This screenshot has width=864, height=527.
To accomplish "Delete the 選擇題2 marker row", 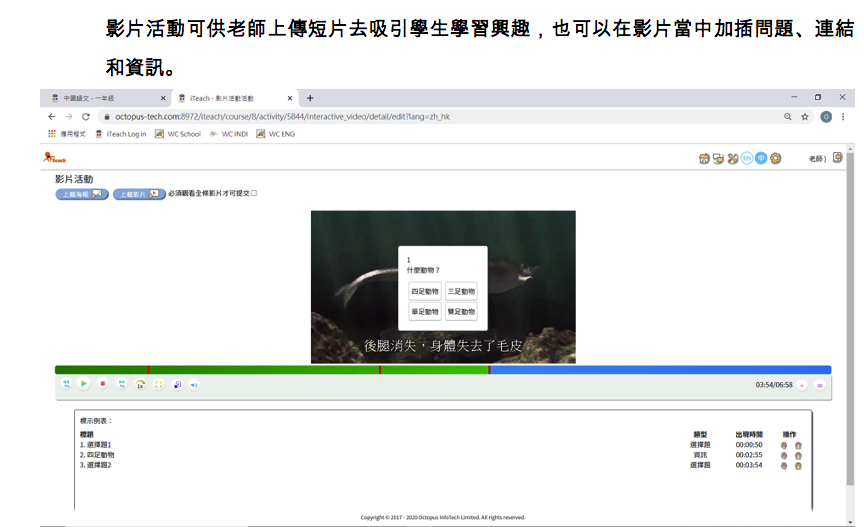I will [x=798, y=466].
